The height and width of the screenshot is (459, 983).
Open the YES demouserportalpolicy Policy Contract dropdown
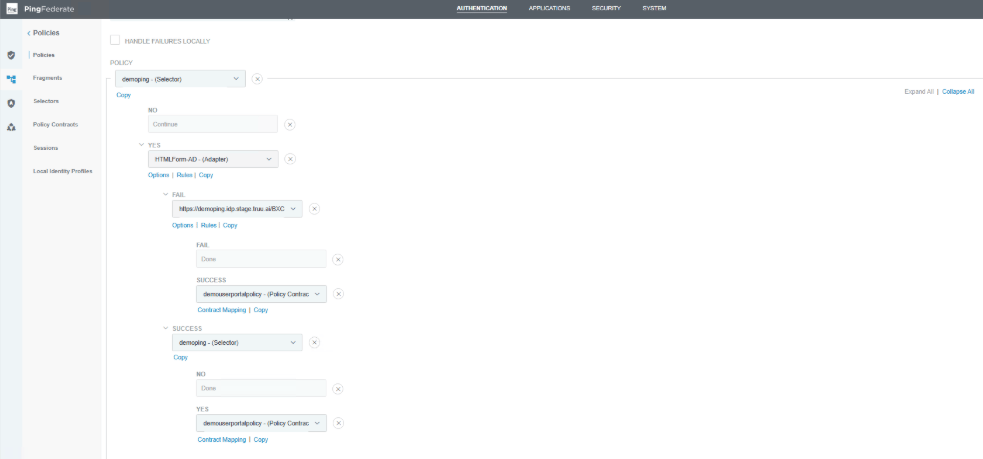pyautogui.click(x=261, y=423)
